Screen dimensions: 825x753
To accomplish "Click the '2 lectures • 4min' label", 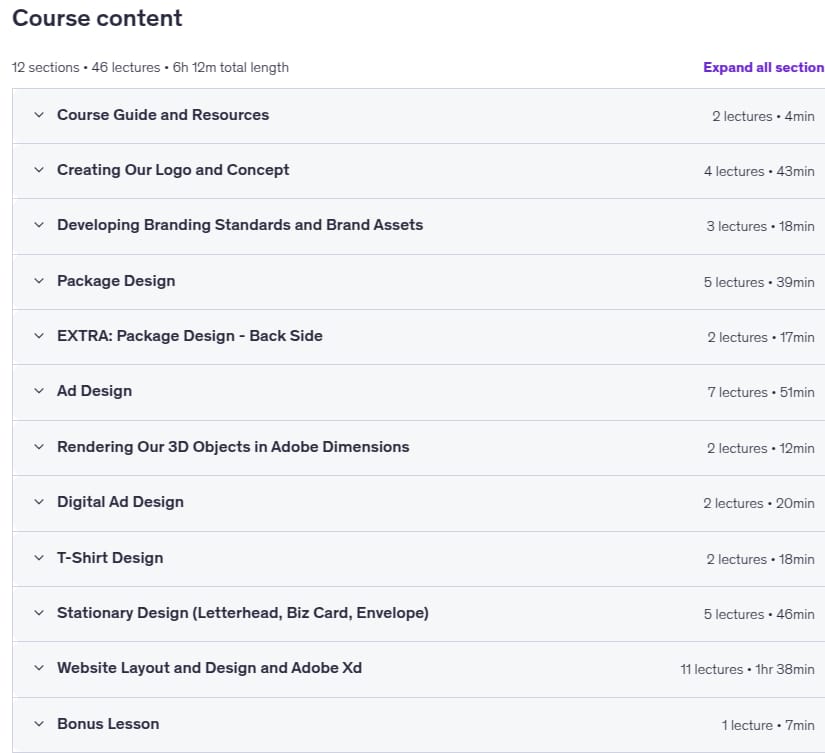I will point(763,116).
